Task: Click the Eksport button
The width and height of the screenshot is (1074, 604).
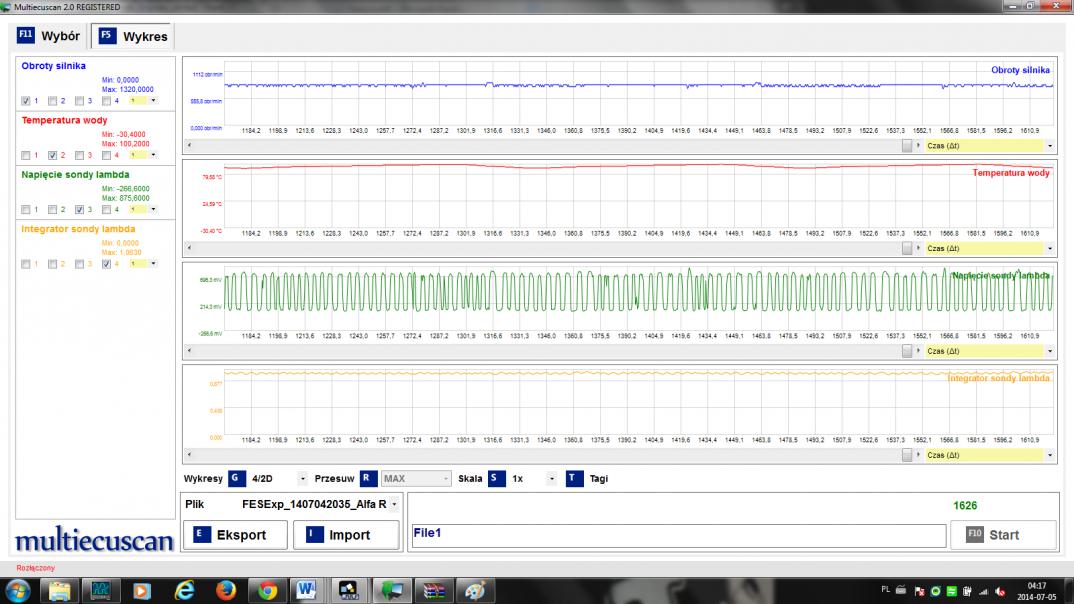Action: (x=234, y=535)
